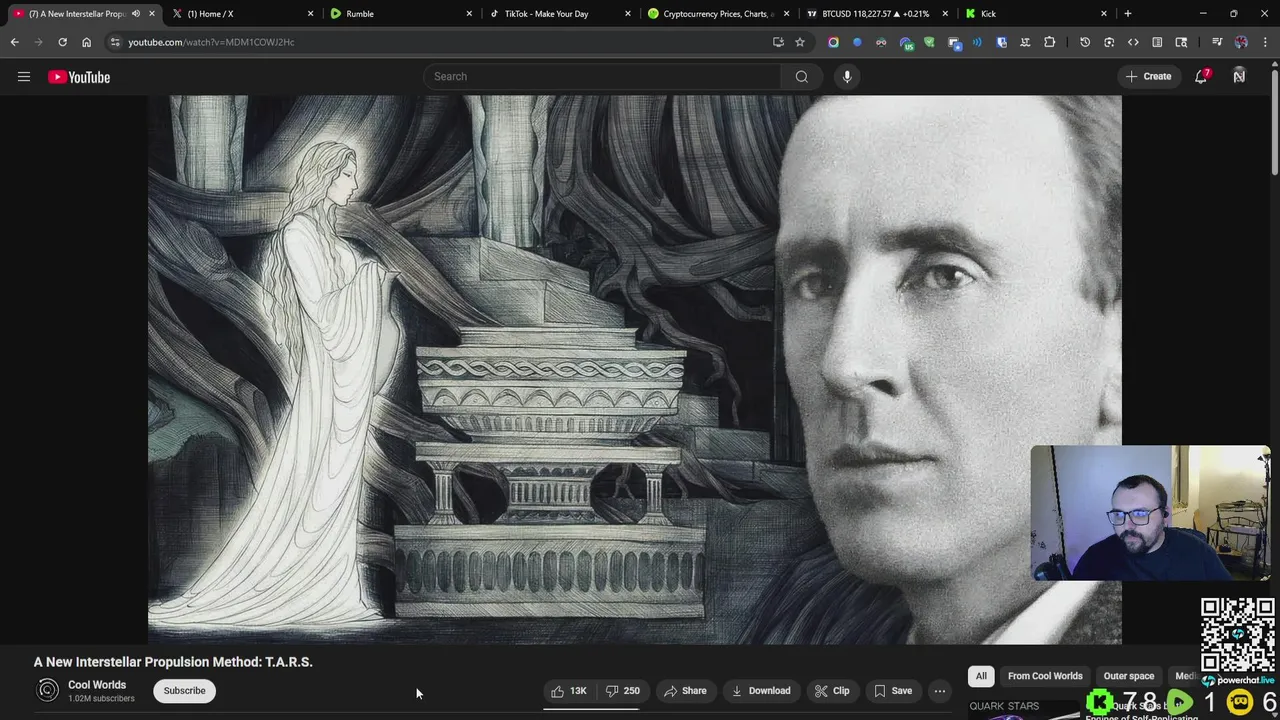Open Cool Worlds channel name link
This screenshot has height=720, width=1280.
97,685
